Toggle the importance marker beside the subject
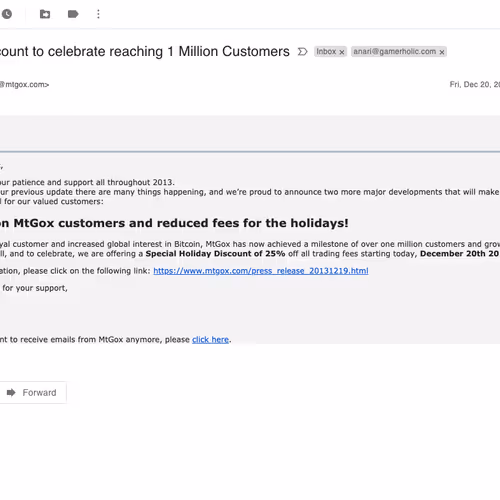The image size is (500, 500). pyautogui.click(x=302, y=52)
